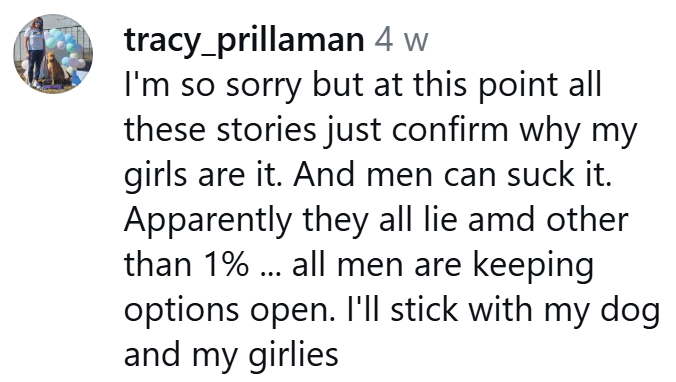Click the person standing in the avatar
Image resolution: width=676 pixels, height=382 pixels.
tap(34, 51)
